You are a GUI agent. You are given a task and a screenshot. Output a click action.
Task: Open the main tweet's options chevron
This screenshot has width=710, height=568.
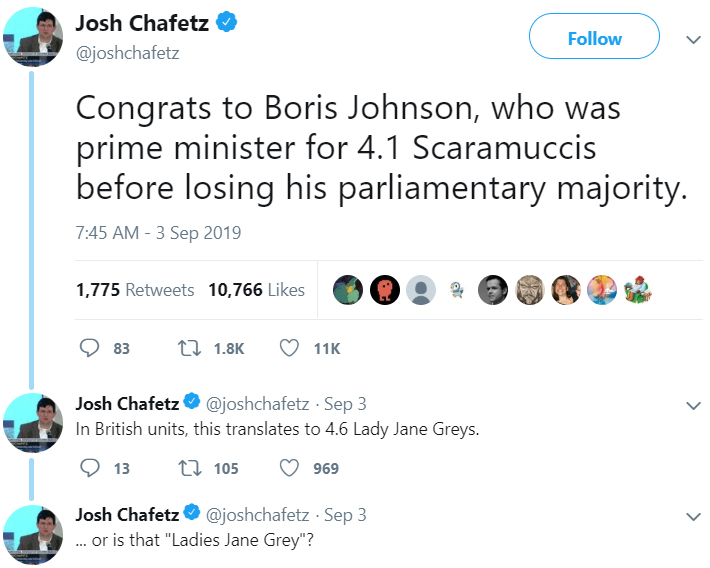tap(692, 39)
